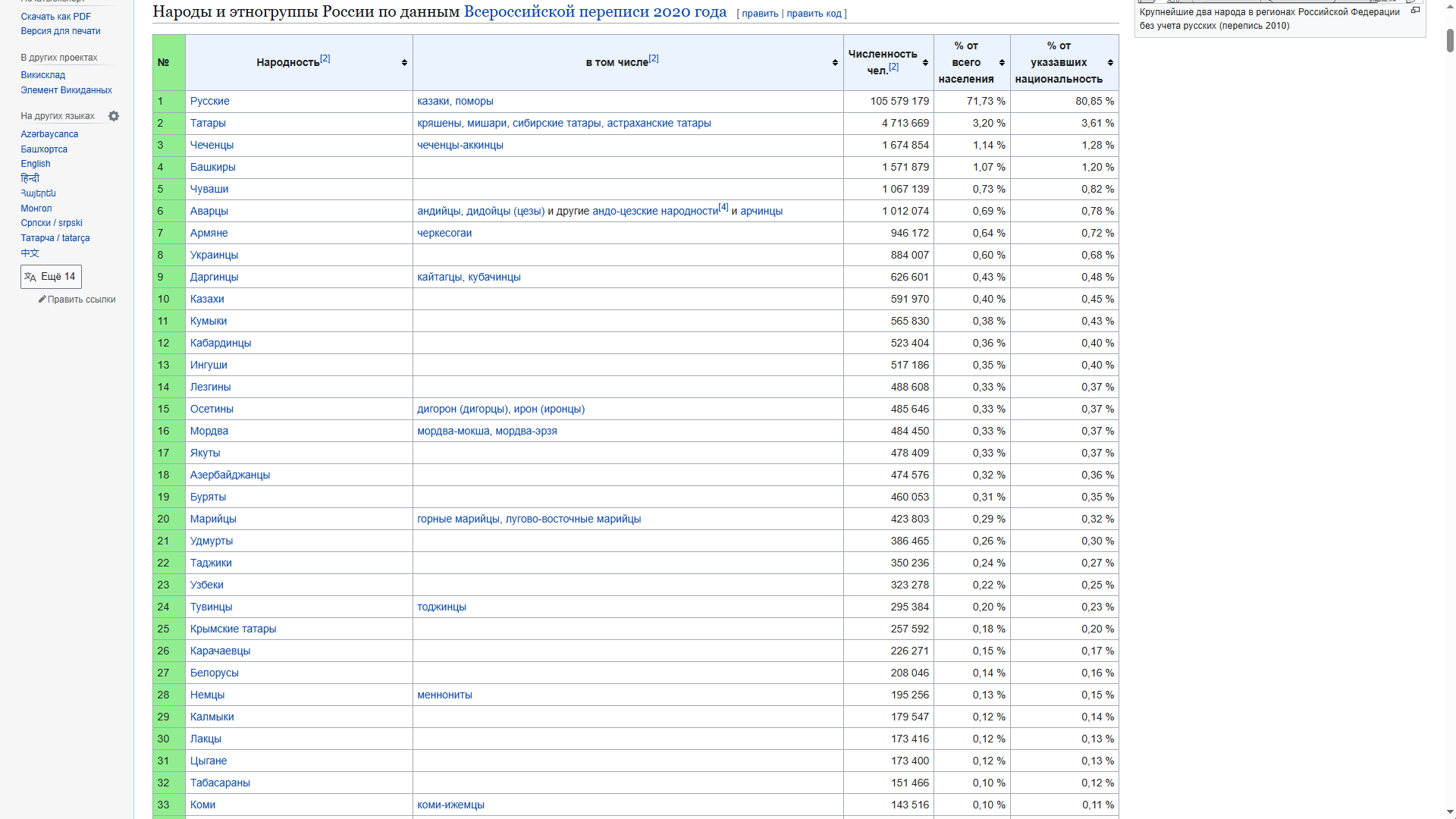1456x819 pixels.
Task: Open Викисклад sidebar link
Action: [x=43, y=75]
